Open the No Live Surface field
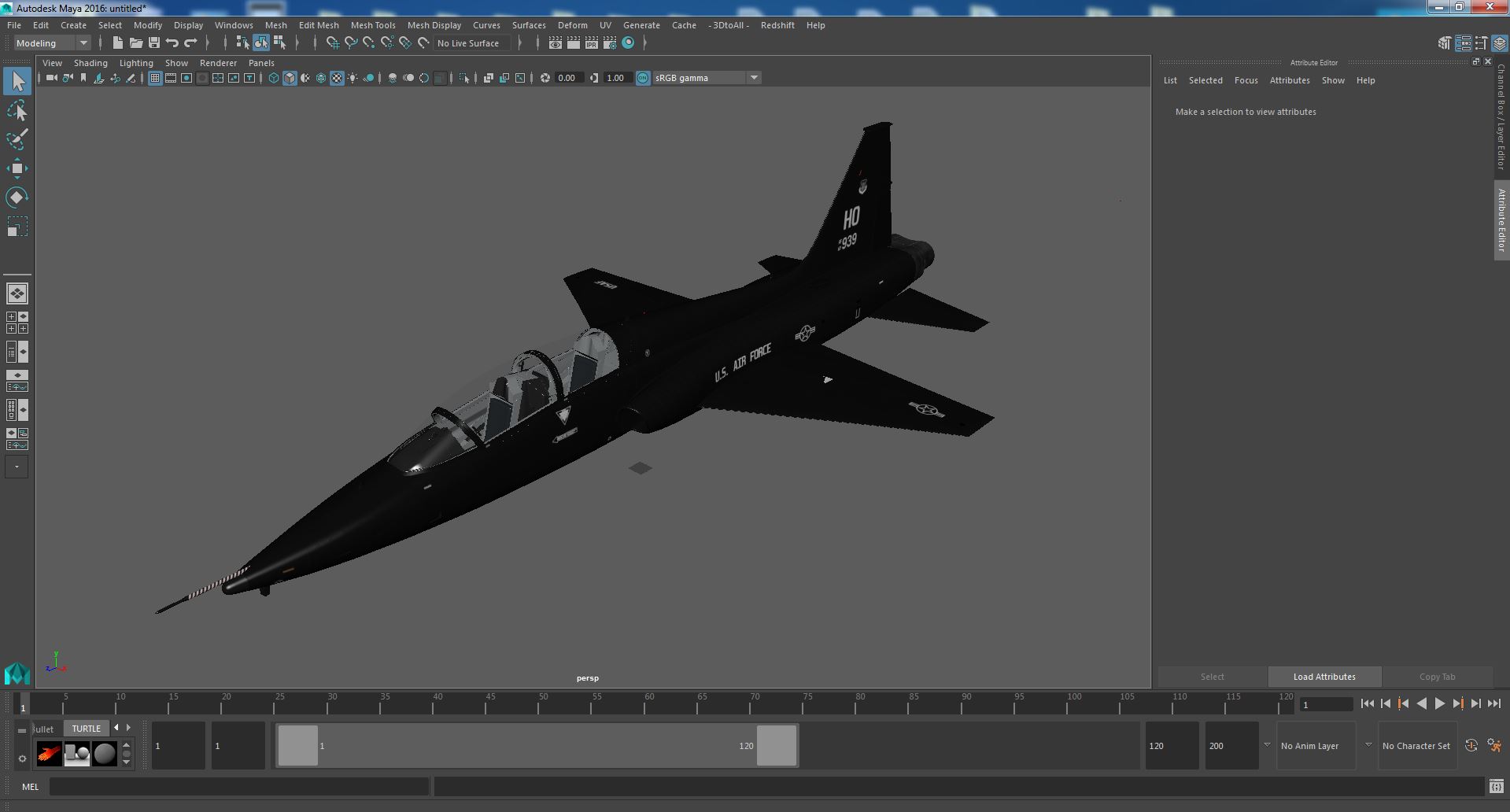This screenshot has height=812, width=1510. 472,43
